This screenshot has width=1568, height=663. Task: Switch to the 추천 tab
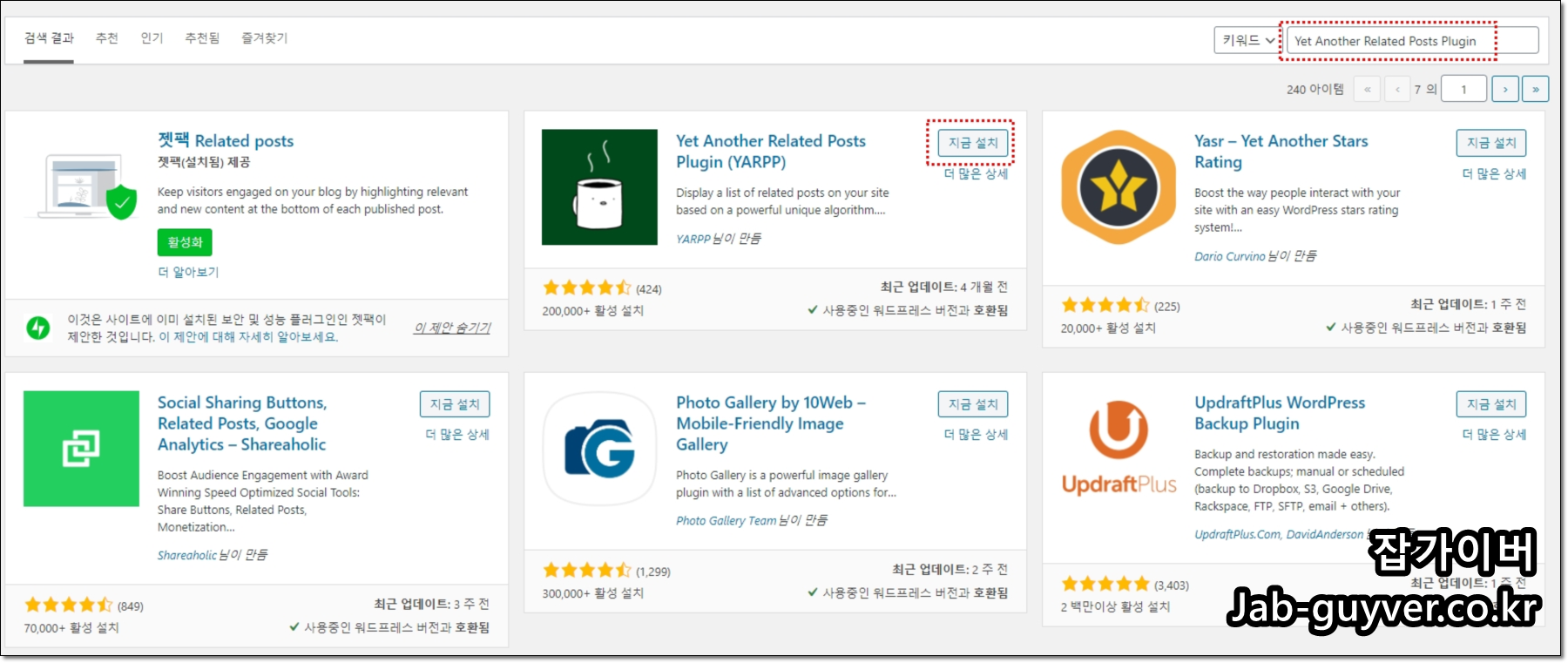point(107,38)
